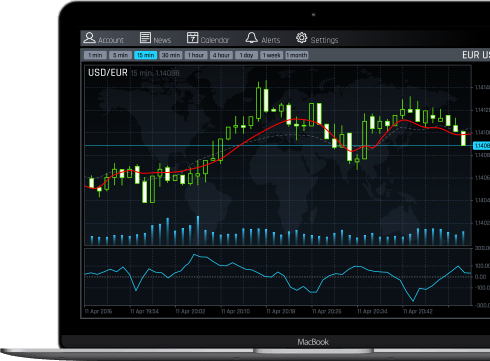490x361 pixels.
Task: Switch to the 5 min timeframe
Action: coord(120,55)
